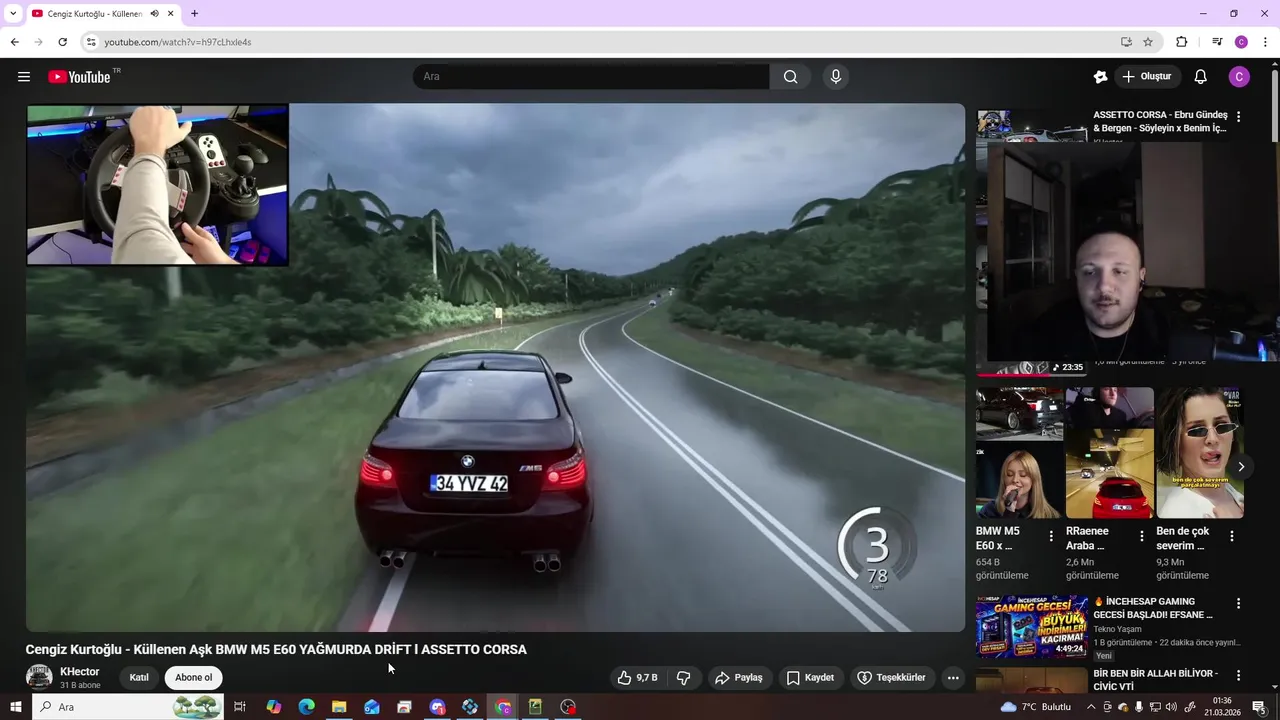
Task: Open the microphone icon in system tray
Action: 1139,707
